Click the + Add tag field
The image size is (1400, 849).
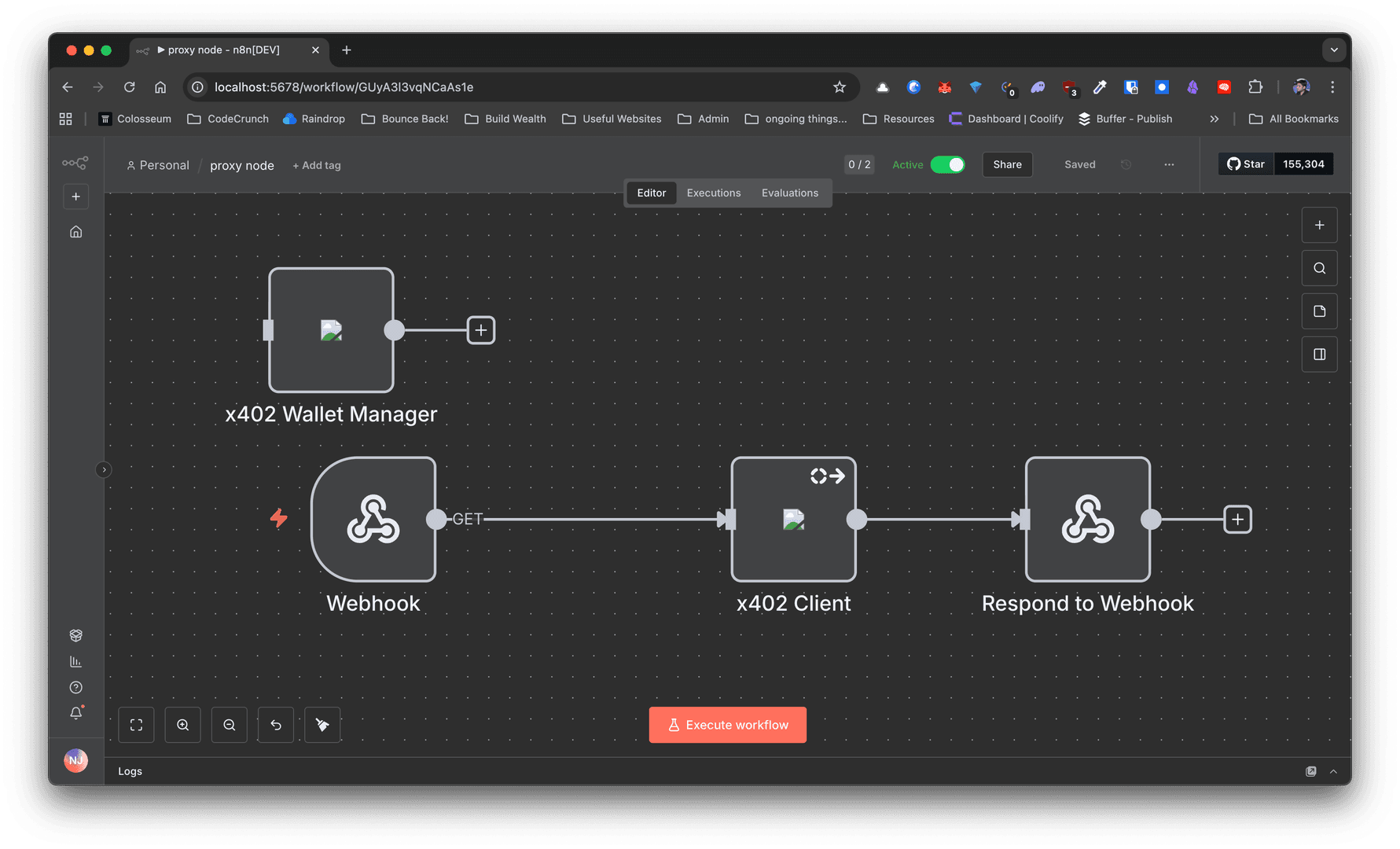click(317, 165)
